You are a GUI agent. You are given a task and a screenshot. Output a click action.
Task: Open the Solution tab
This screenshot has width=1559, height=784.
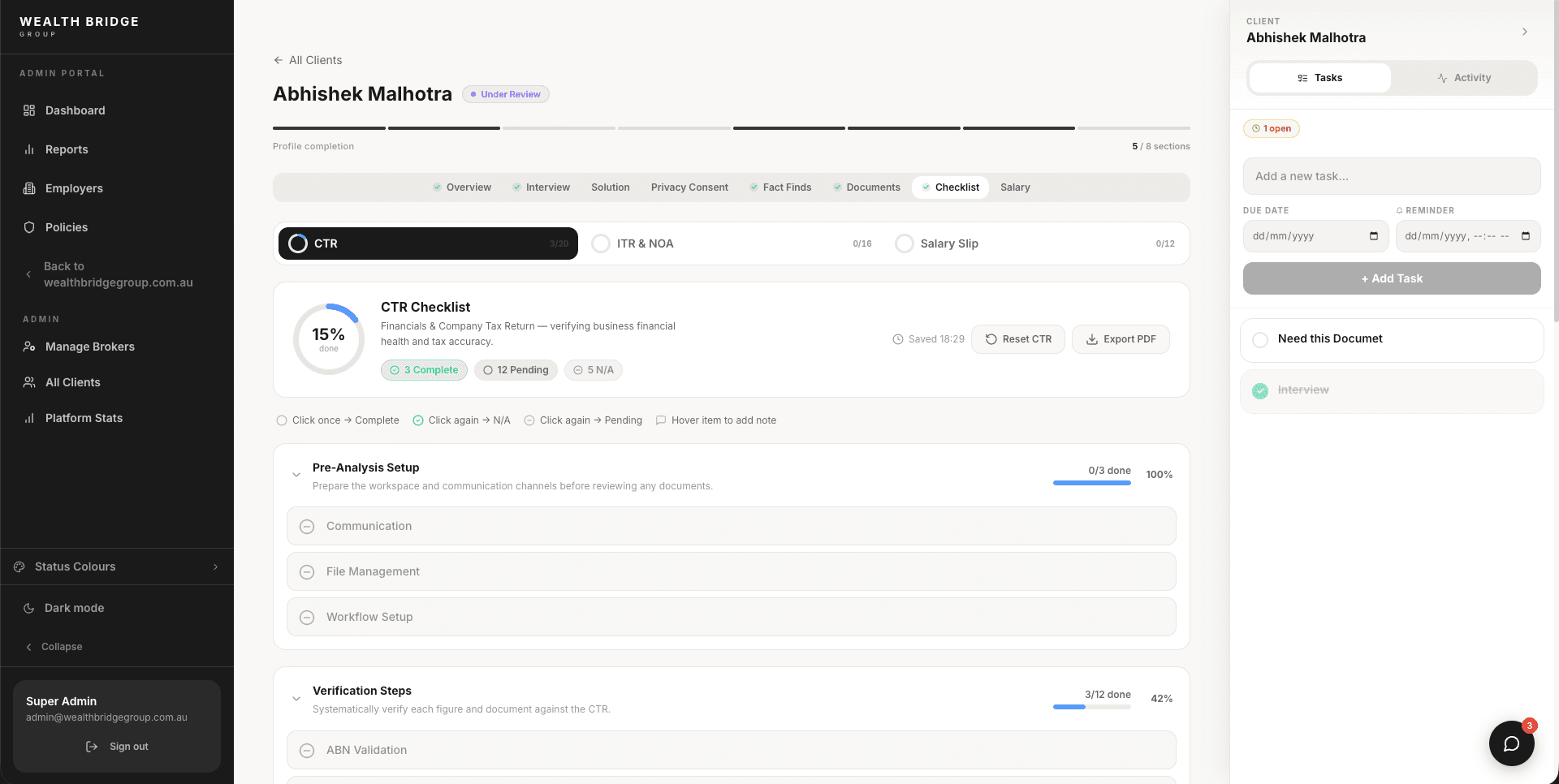tap(611, 187)
